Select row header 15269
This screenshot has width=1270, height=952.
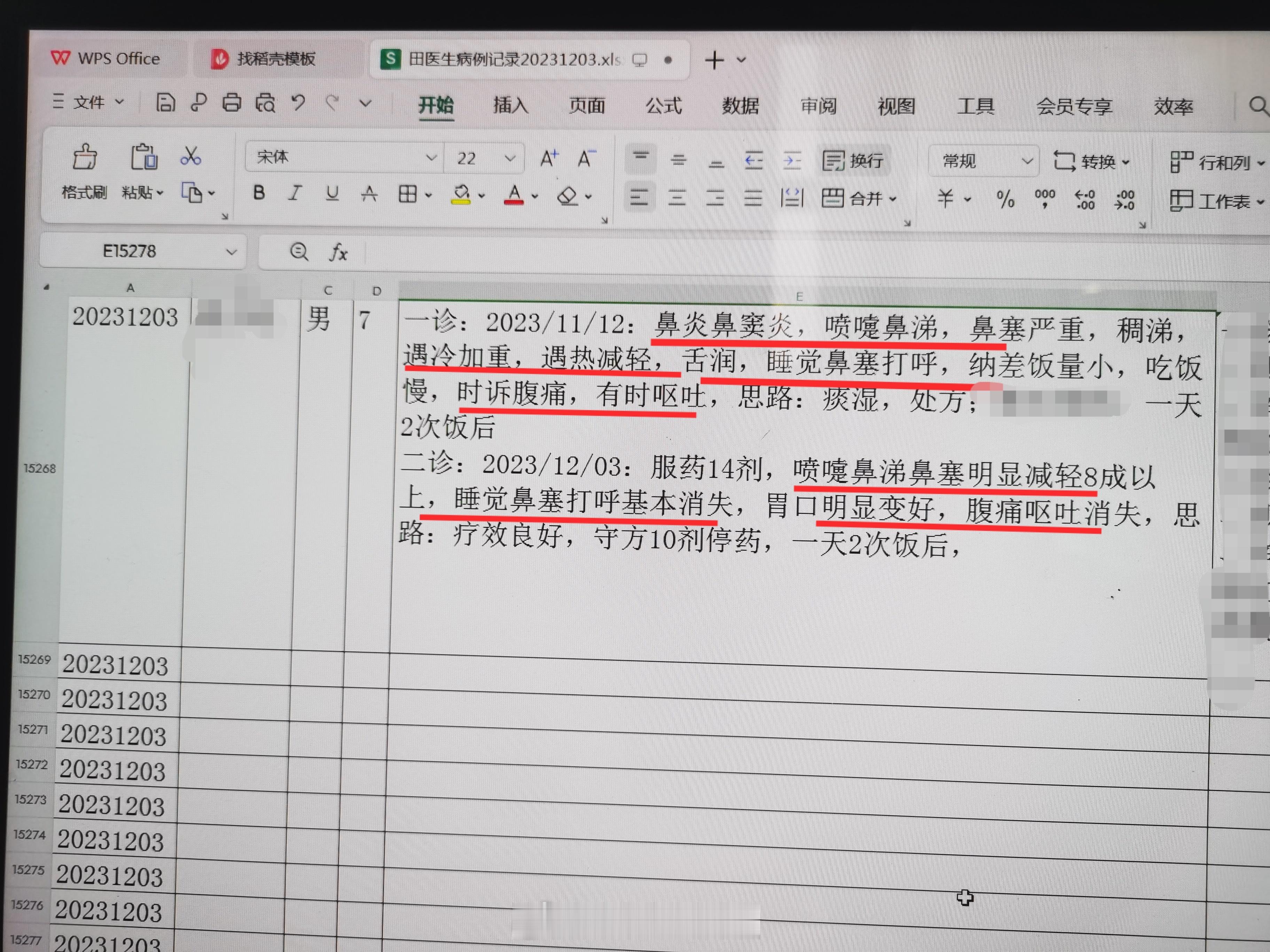coord(34,659)
